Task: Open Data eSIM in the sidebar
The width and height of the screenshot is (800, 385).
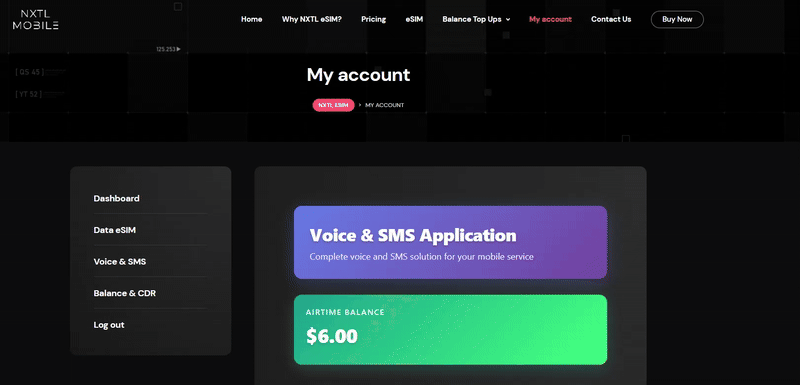Action: [115, 230]
